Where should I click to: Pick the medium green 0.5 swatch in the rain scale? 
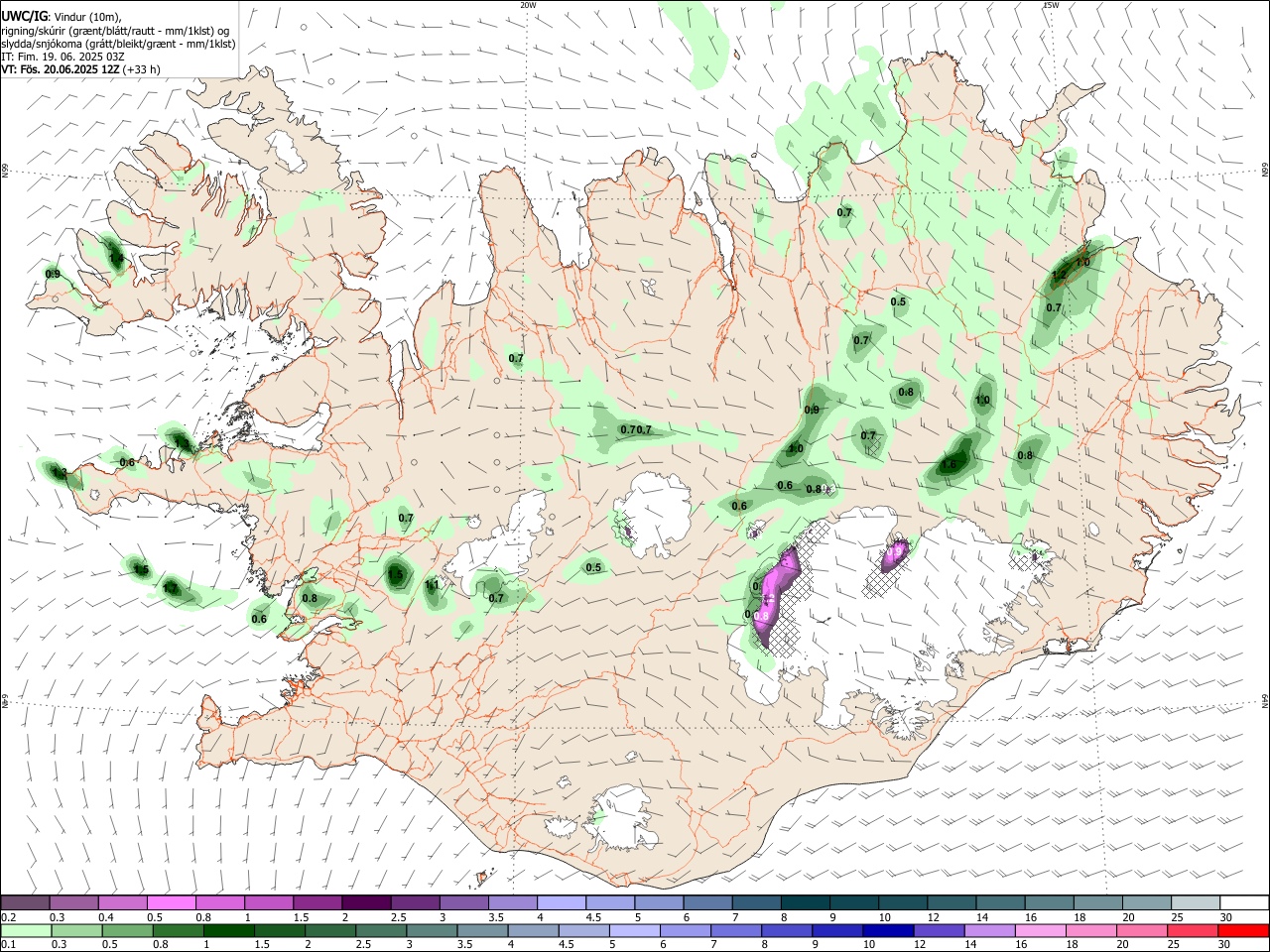click(128, 930)
